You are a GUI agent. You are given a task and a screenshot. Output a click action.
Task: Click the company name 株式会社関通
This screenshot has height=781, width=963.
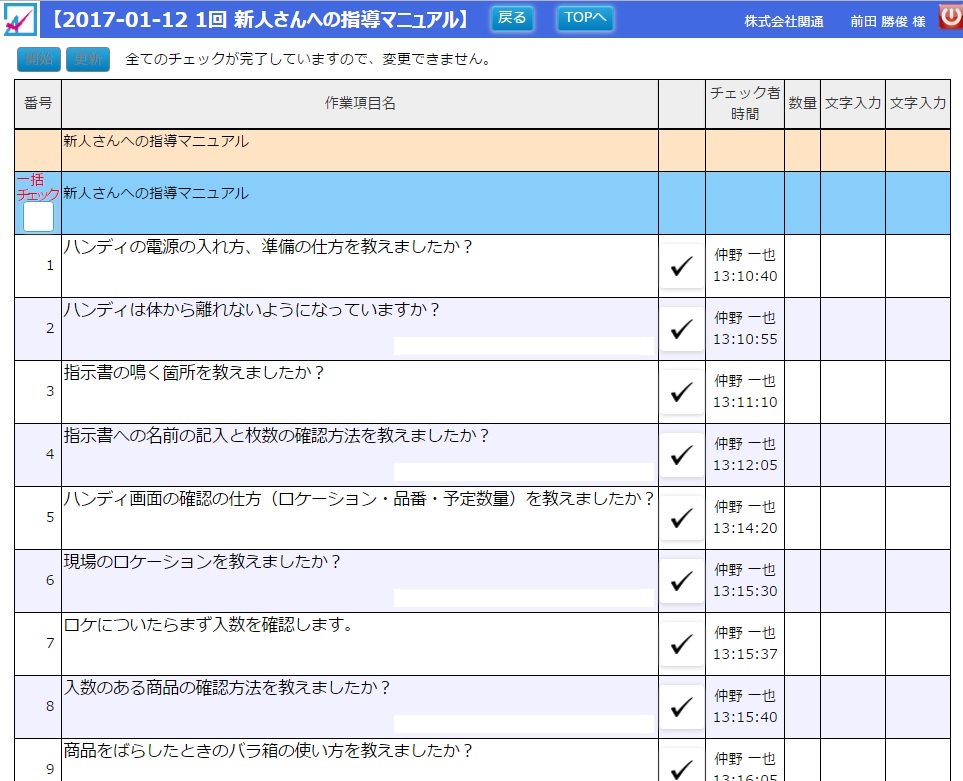point(784,21)
